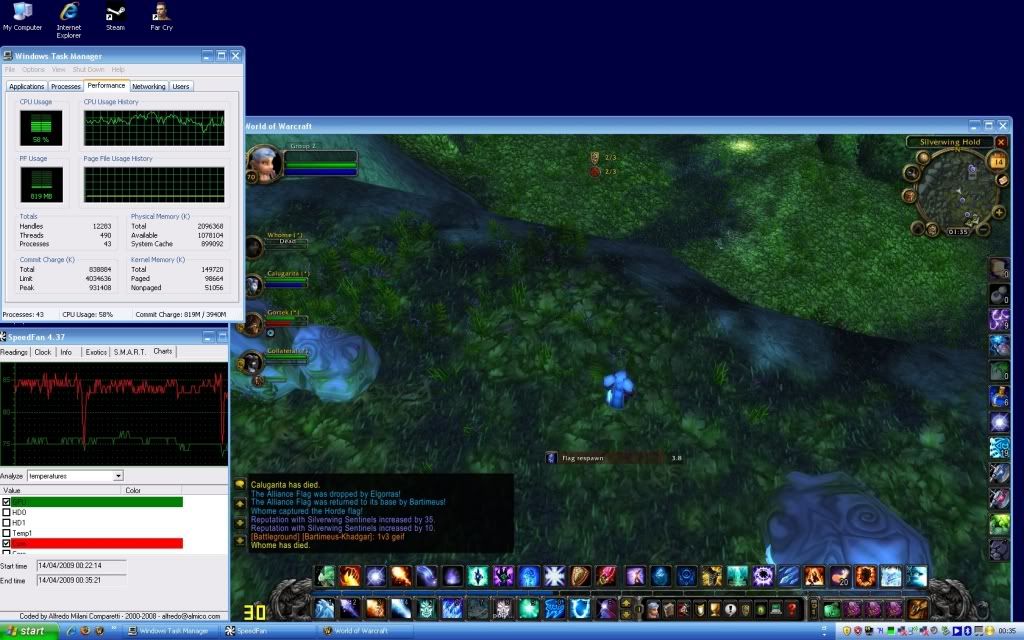Viewport: 1024px width, 640px height.
Task: Switch to the Networking tab
Action: [149, 86]
